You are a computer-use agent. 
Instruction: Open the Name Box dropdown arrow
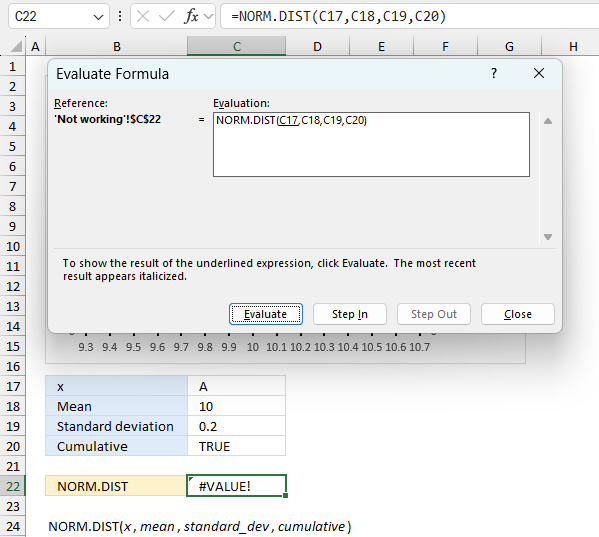click(x=98, y=17)
